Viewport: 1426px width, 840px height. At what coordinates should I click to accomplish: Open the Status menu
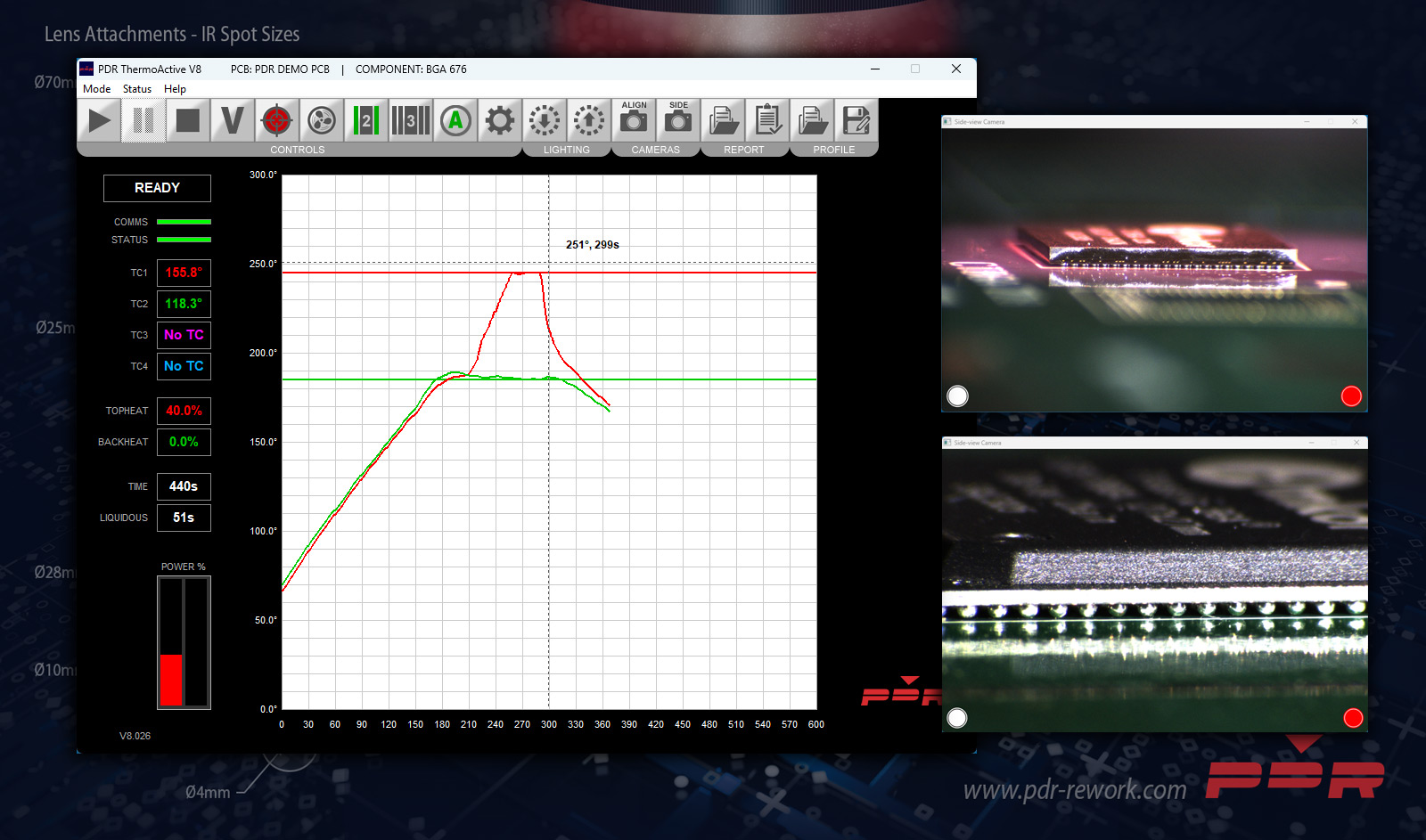[137, 89]
